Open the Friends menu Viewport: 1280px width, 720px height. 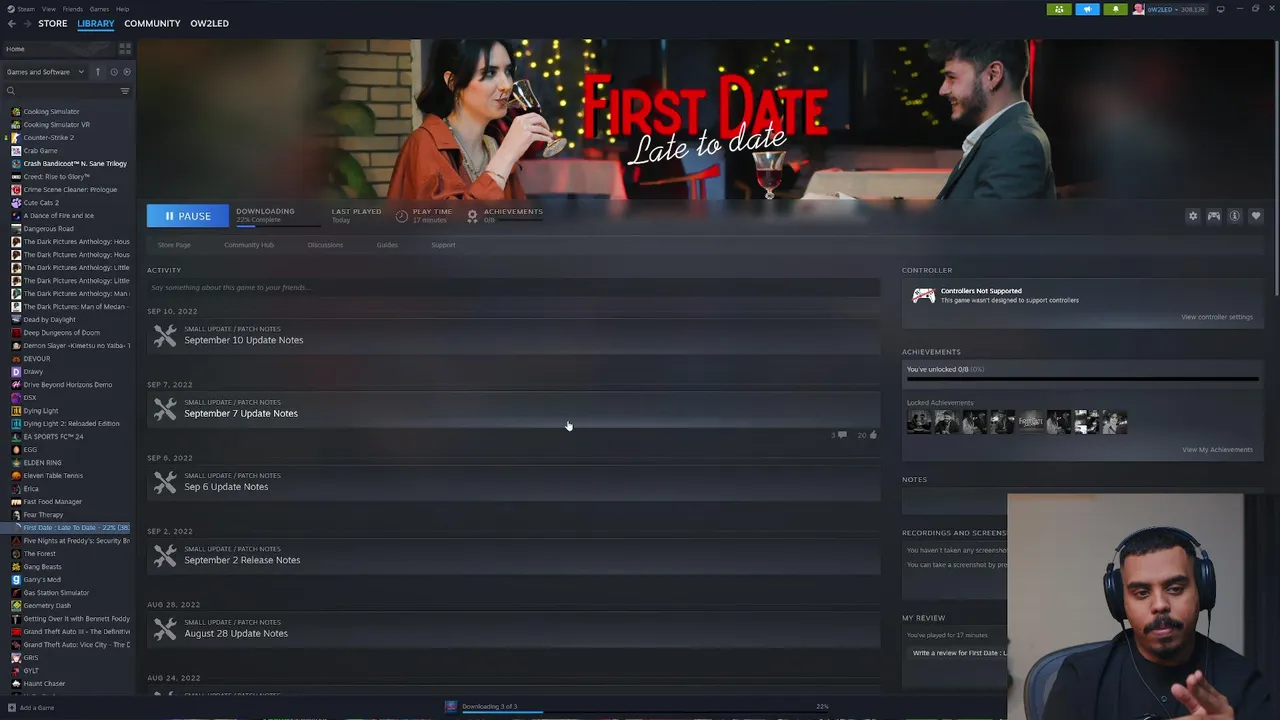(73, 9)
